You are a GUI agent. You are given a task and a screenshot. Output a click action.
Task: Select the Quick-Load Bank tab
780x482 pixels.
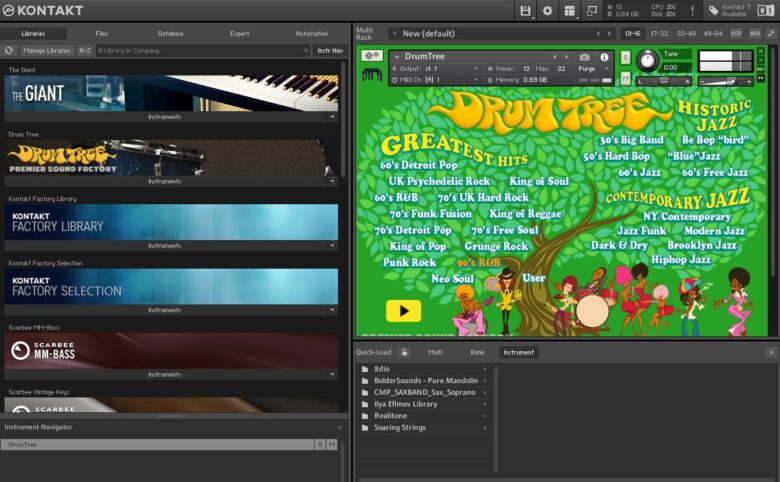(477, 352)
